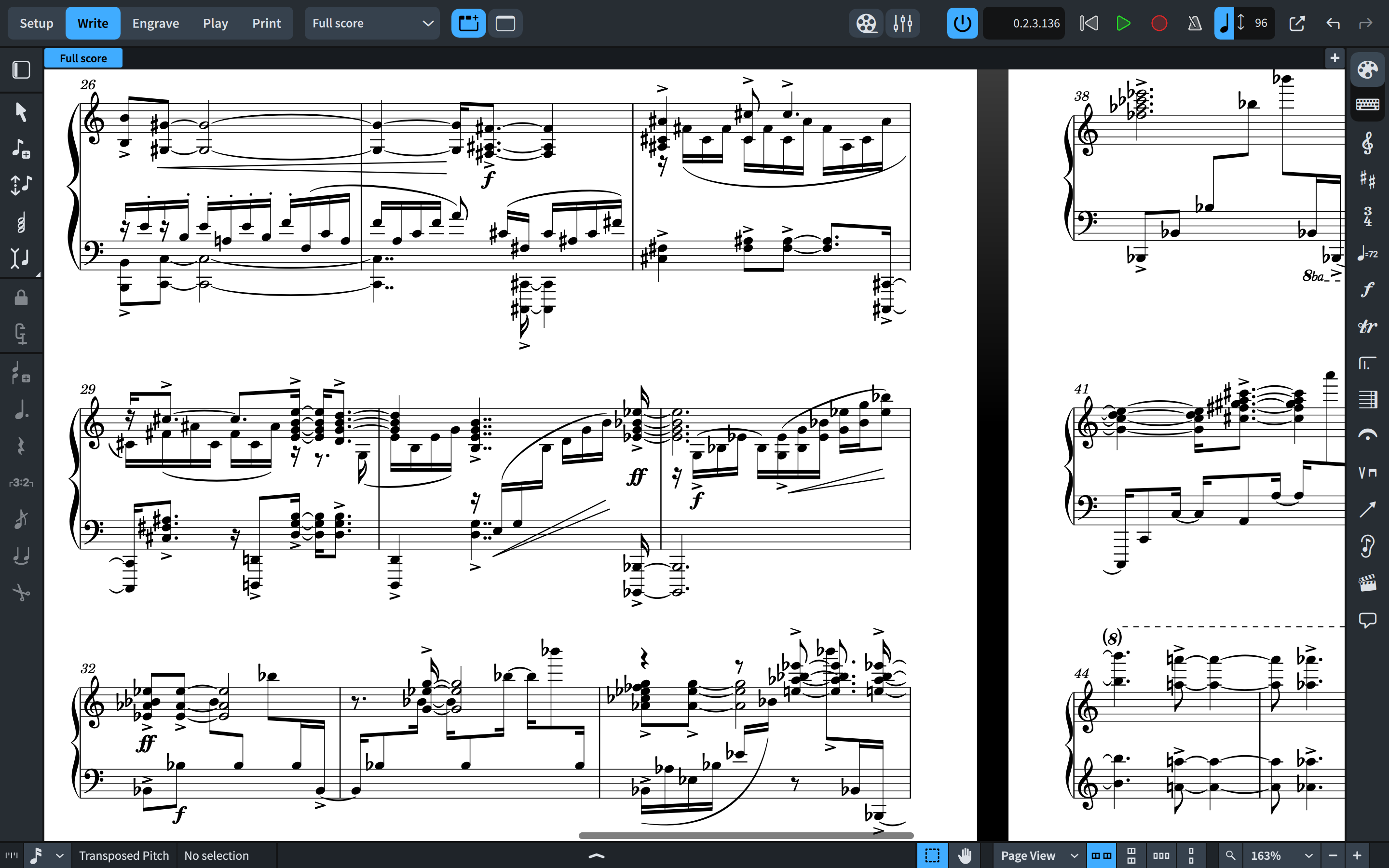Rewind to beginning of flow
Viewport: 1389px width, 868px height.
(1089, 24)
